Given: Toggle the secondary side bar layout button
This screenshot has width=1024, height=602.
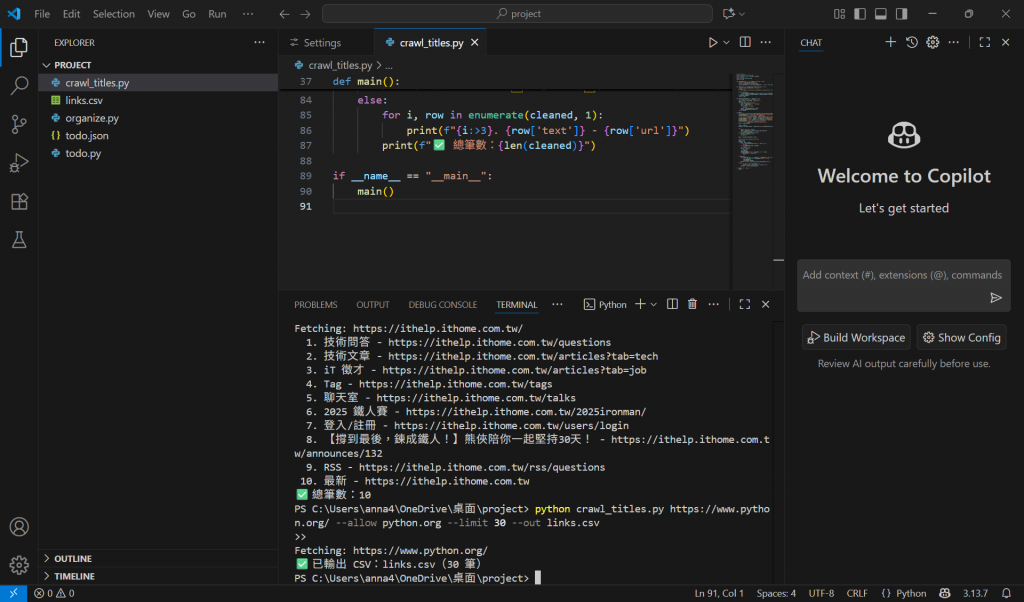Looking at the screenshot, I should tap(902, 14).
